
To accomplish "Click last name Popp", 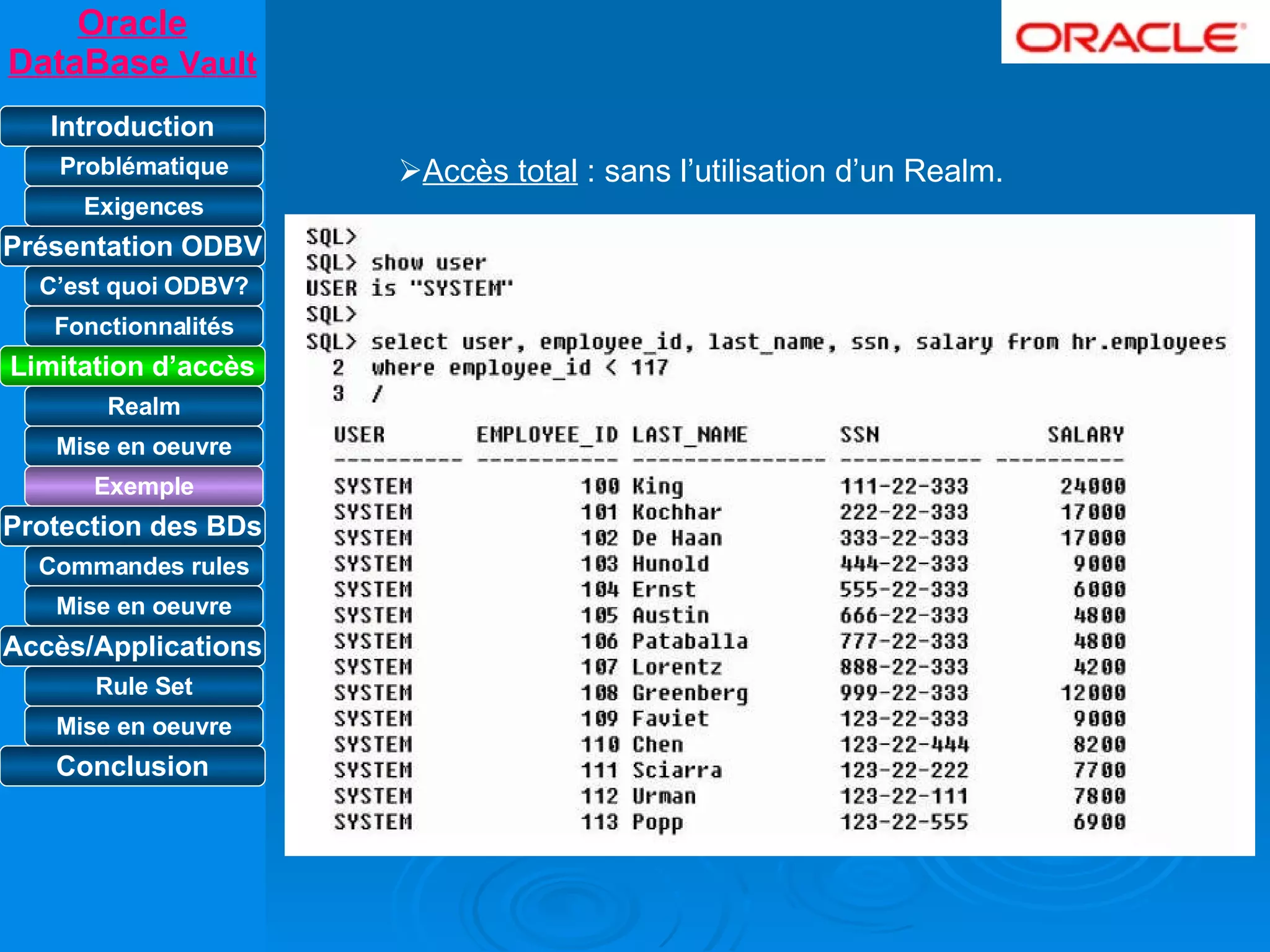I will click(x=657, y=823).
